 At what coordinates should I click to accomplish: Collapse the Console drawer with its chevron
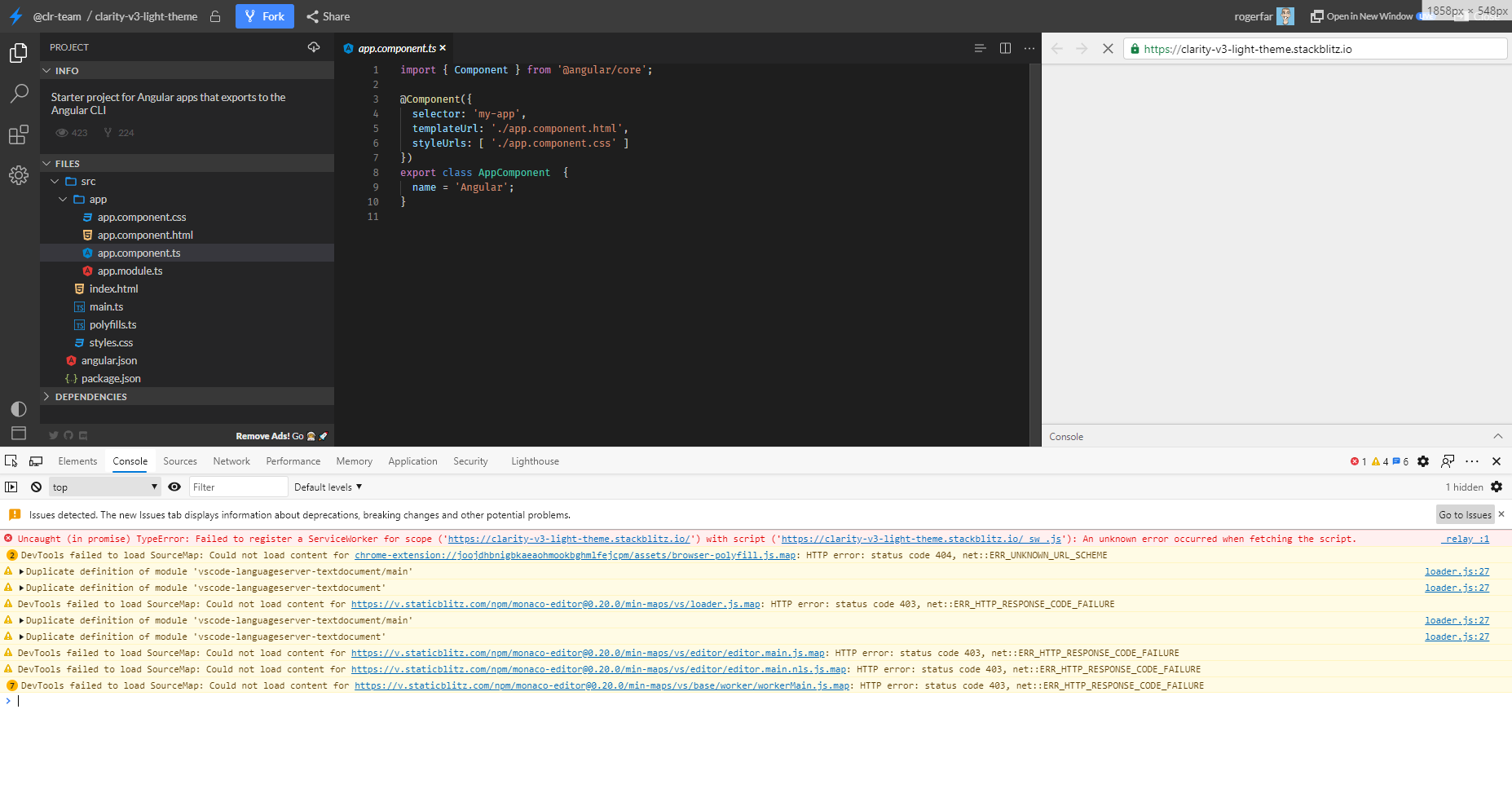[x=1498, y=436]
